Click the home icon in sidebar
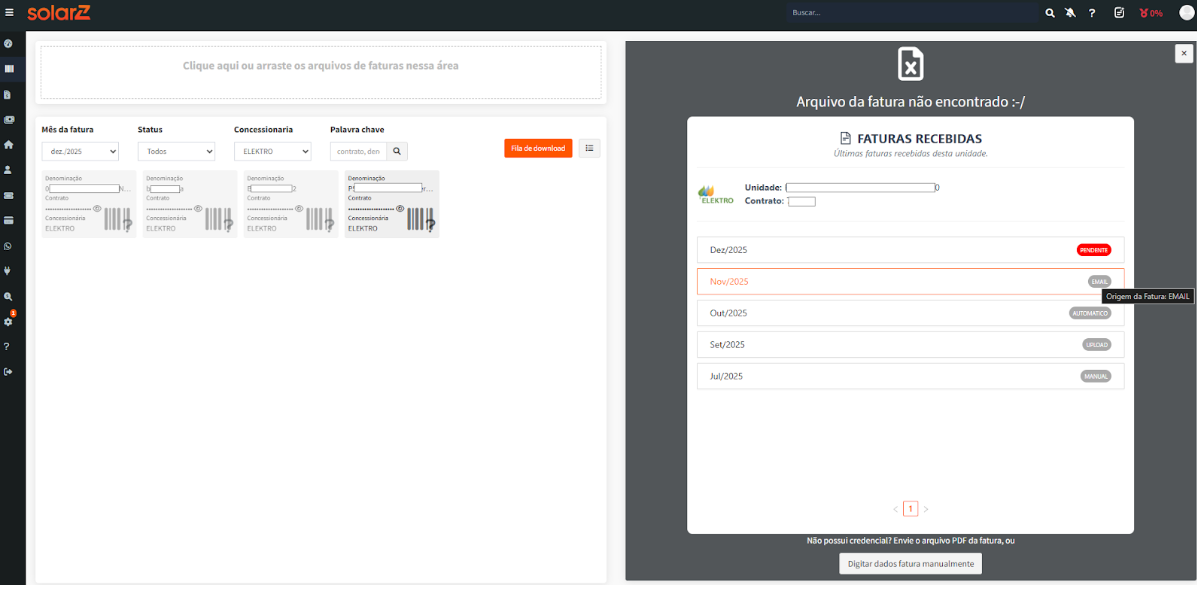The width and height of the screenshot is (1197, 592). pyautogui.click(x=8, y=145)
